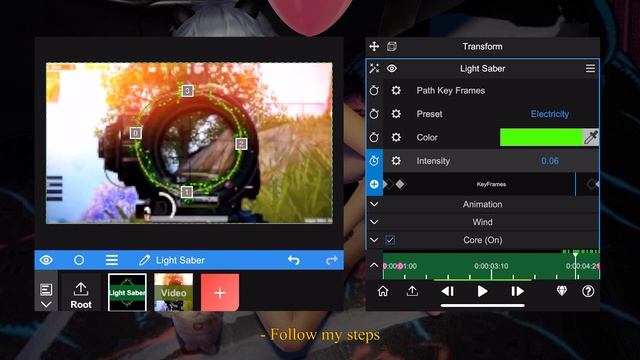640x360 pixels.
Task: Collapse layer strip with down chevron
Action: 46,304
